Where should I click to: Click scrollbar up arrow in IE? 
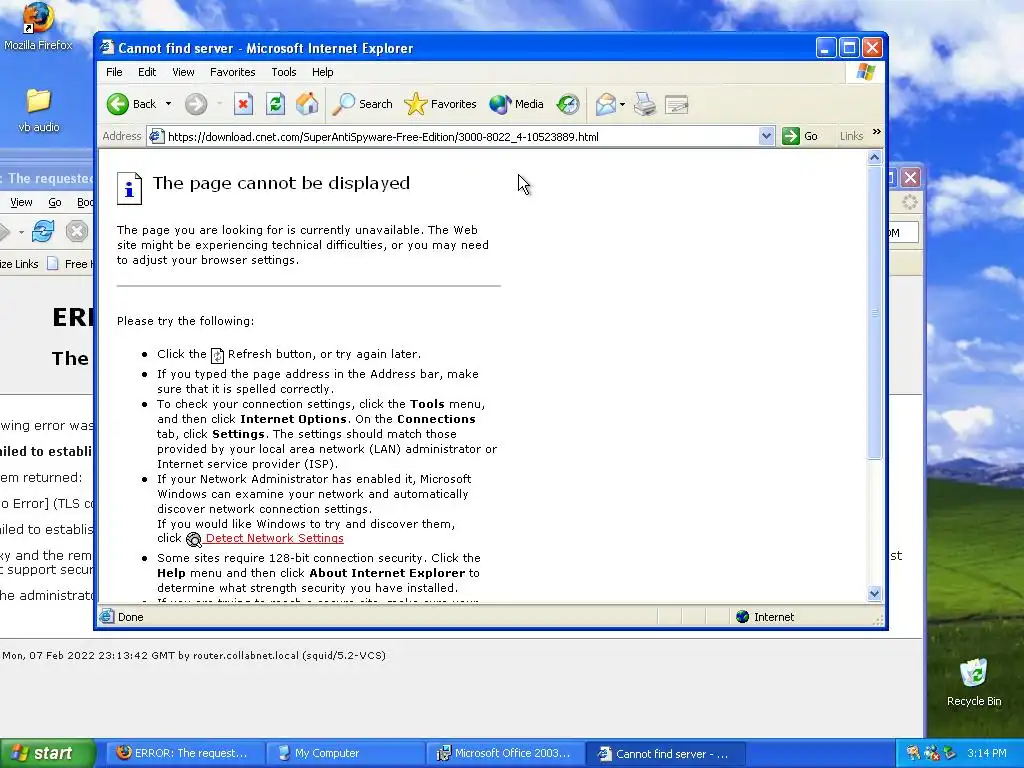[x=874, y=157]
